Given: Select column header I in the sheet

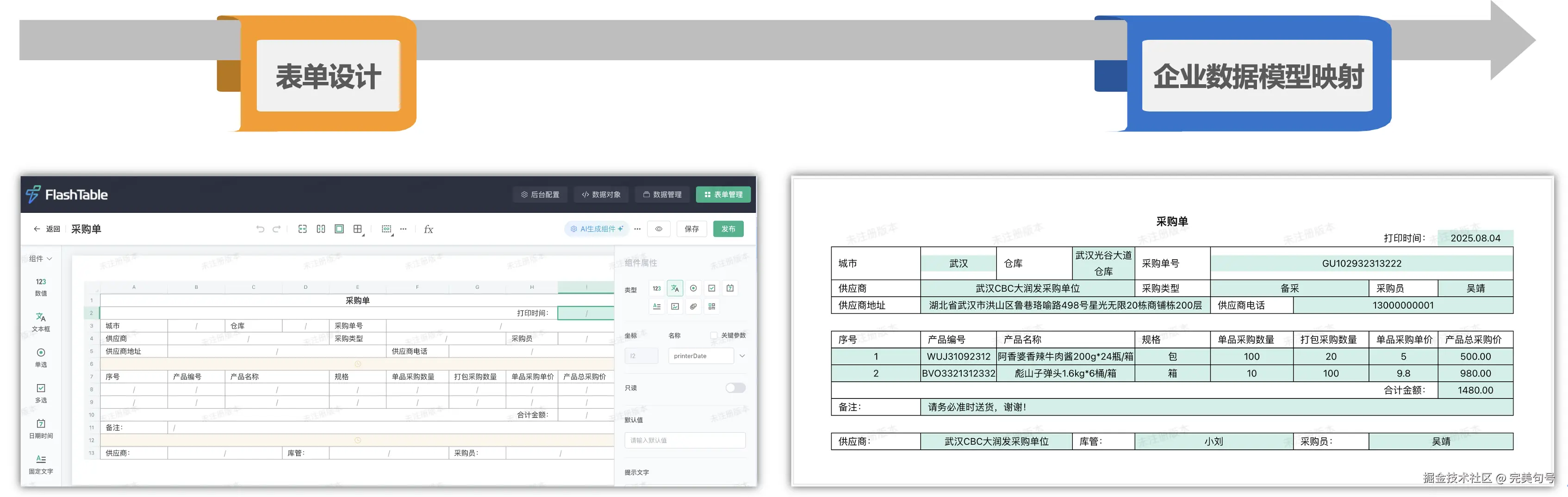Looking at the screenshot, I should click(x=585, y=287).
